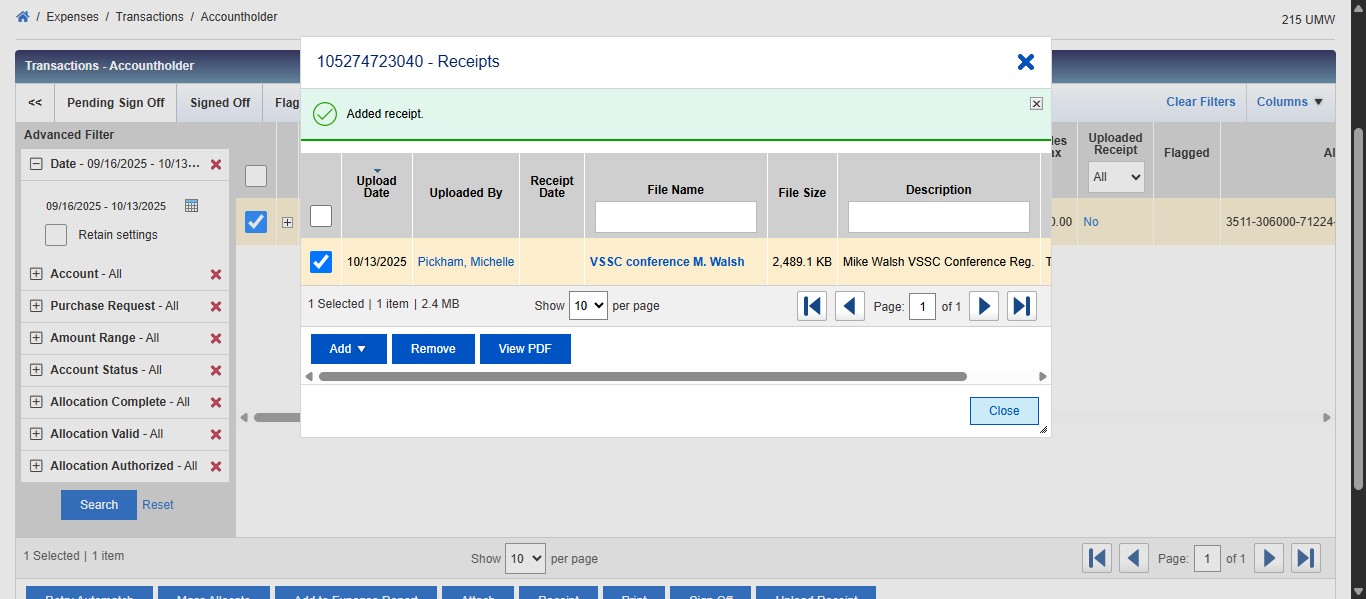Enable the Retain settings checkbox
This screenshot has width=1366, height=599.
56,235
